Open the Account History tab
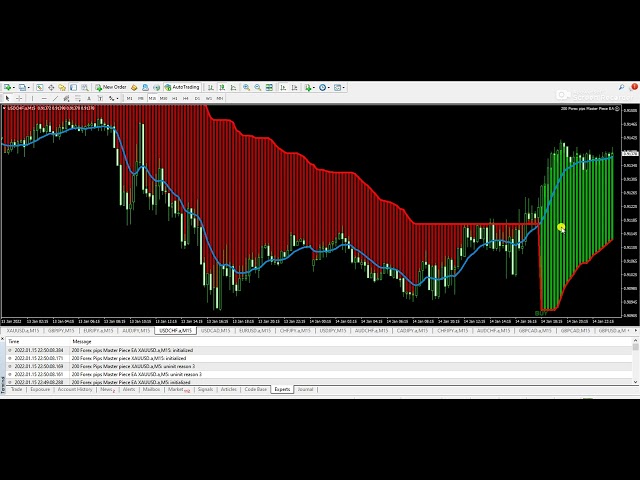This screenshot has width=640, height=480. pos(74,389)
